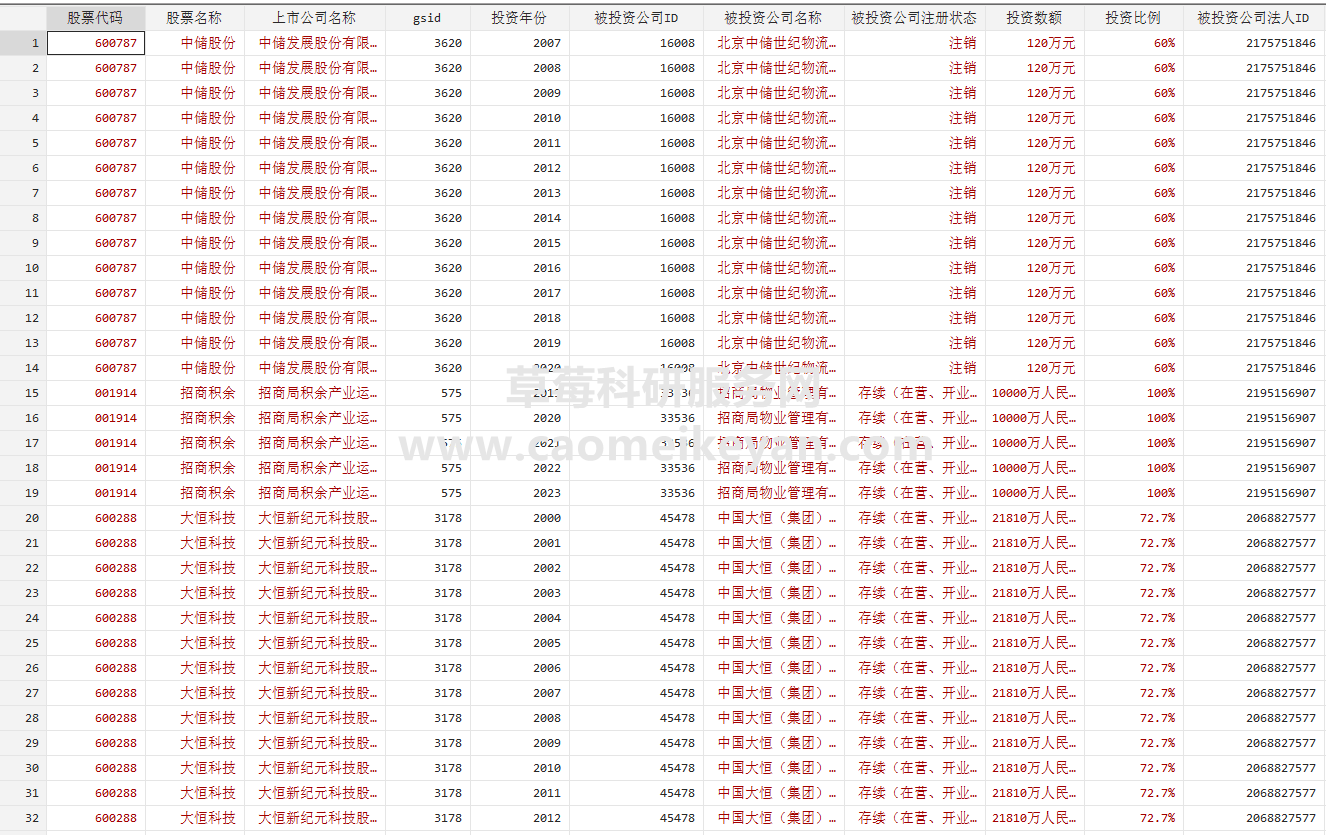
Task: Select row number 32 header
Action: coord(23,818)
